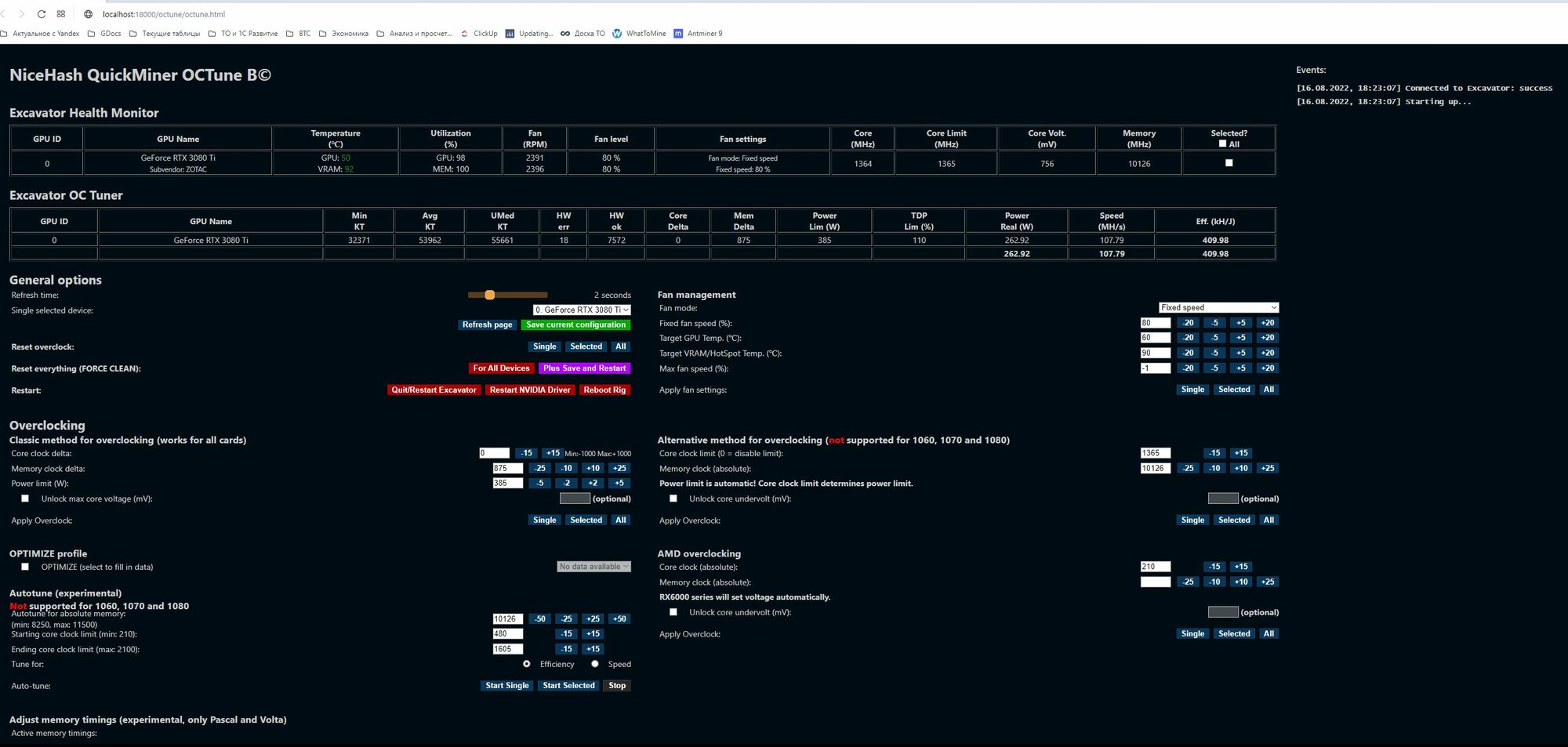Click the Reboot Rig button
The image size is (1568, 747).
coord(604,390)
